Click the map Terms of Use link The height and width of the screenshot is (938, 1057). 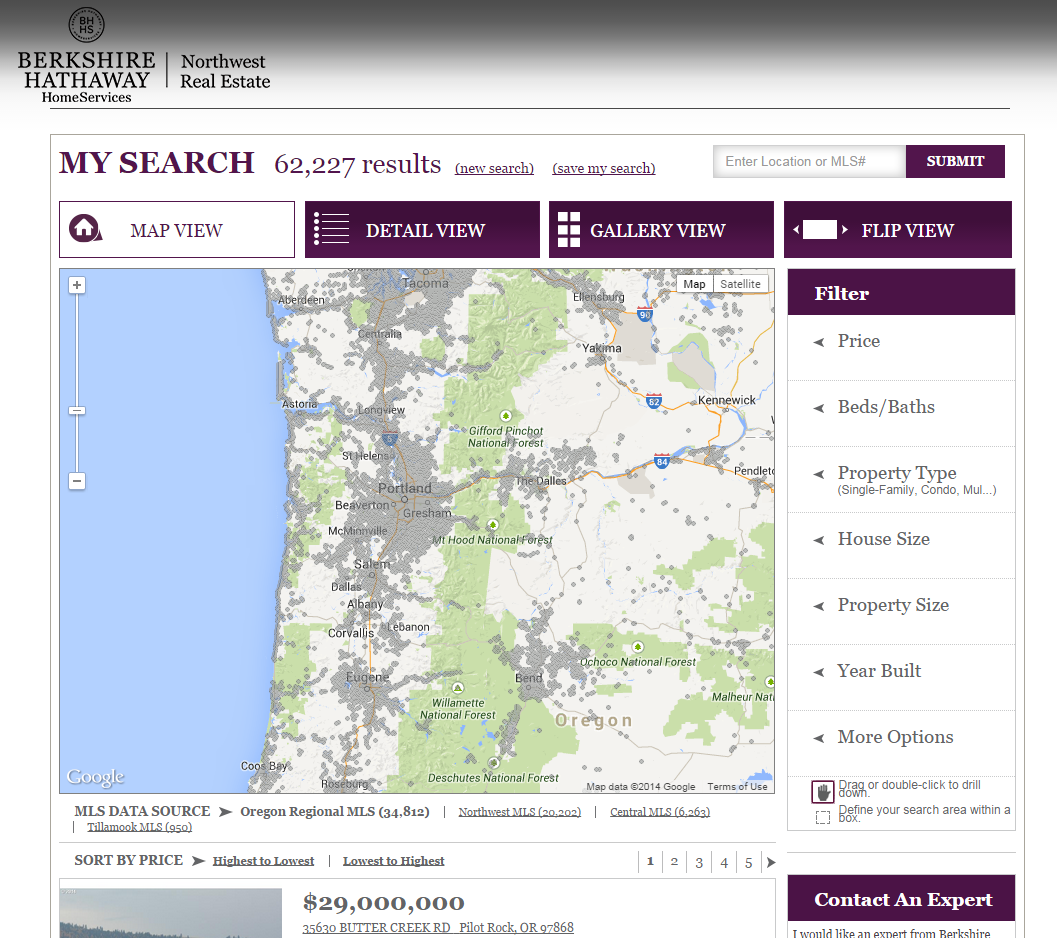(737, 786)
